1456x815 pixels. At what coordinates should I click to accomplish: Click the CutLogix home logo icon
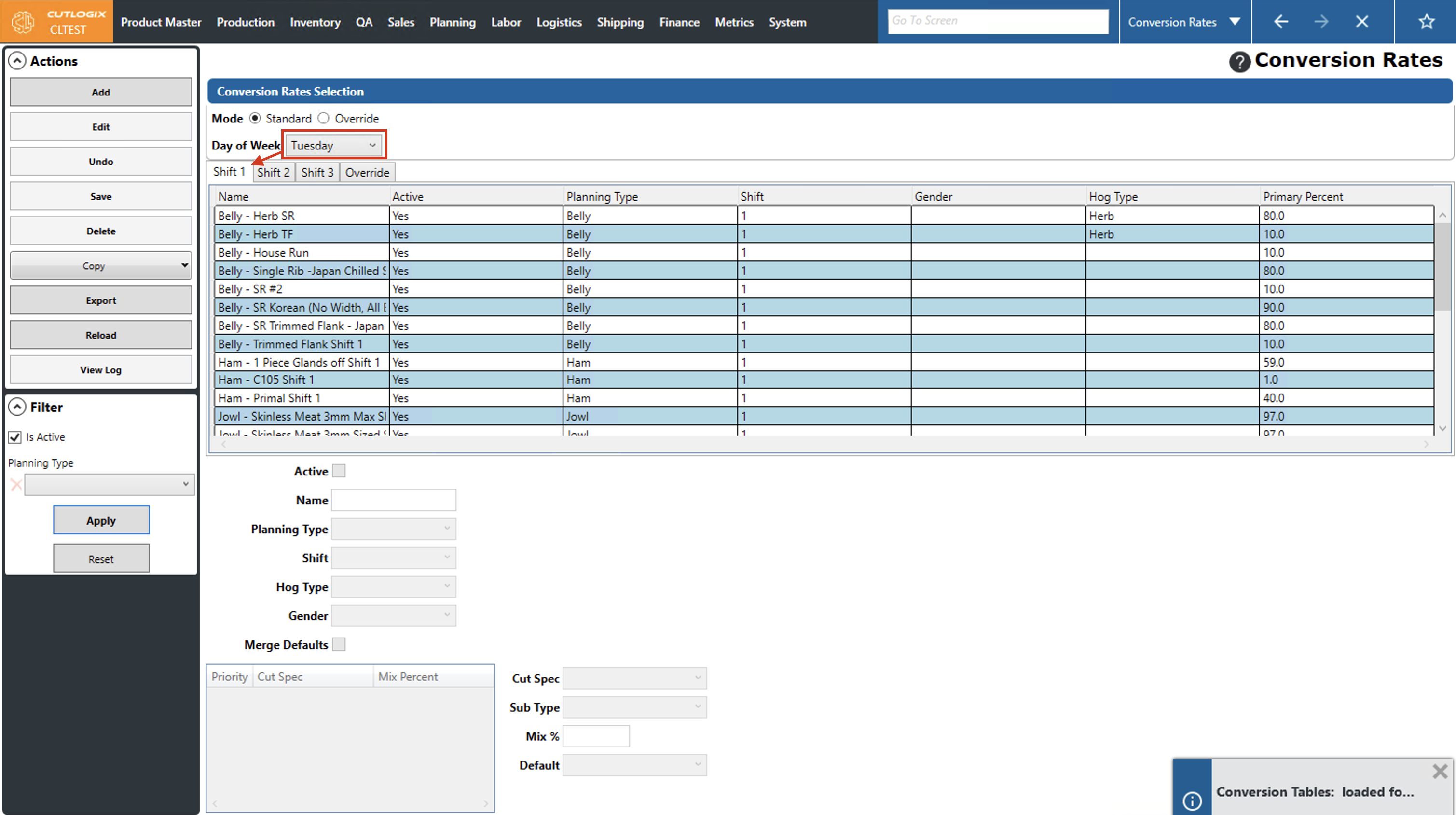click(x=24, y=22)
